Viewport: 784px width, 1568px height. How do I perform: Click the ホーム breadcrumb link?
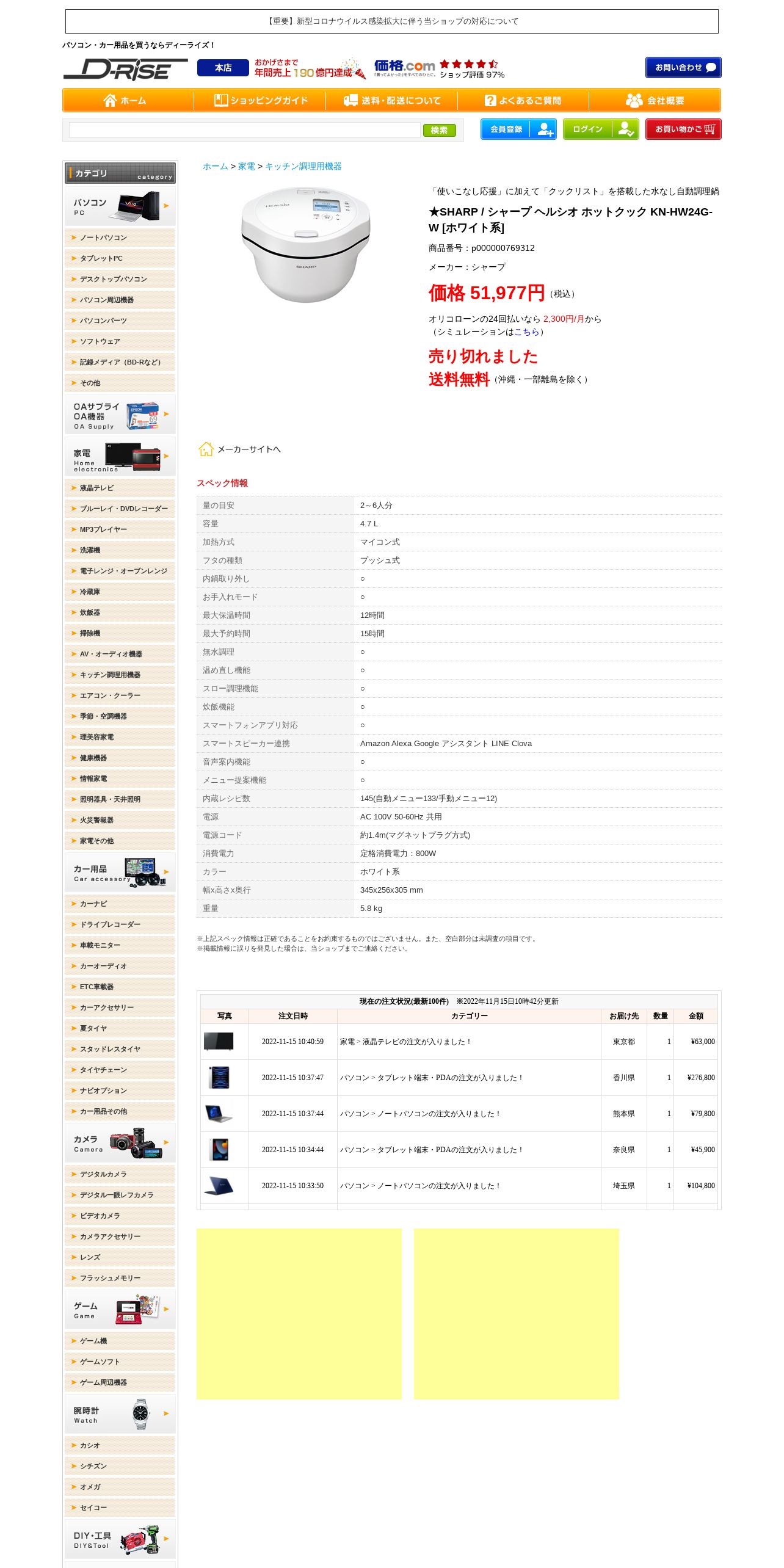(x=215, y=166)
